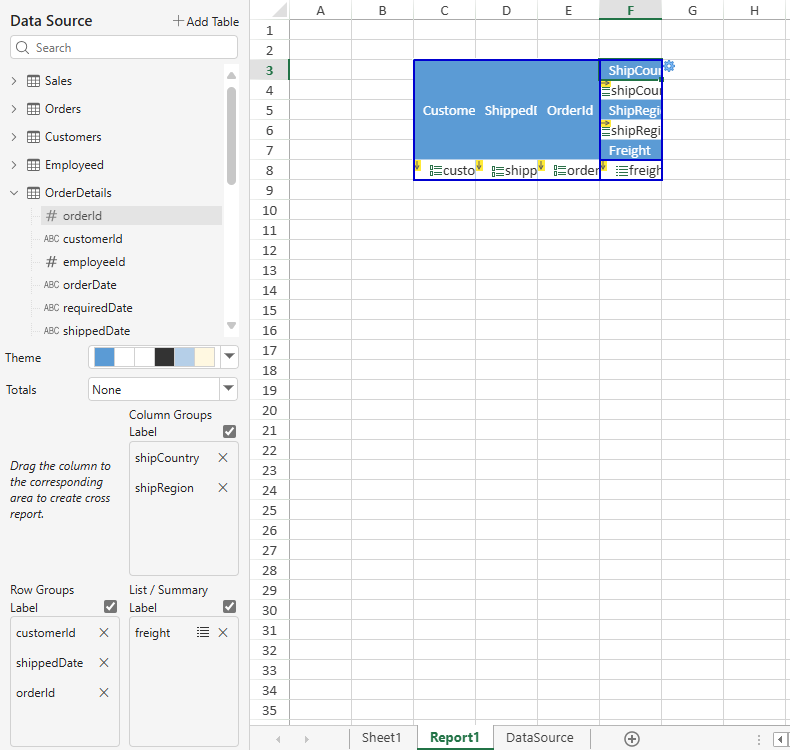Click Add Table button
The width and height of the screenshot is (790, 750).
coord(205,21)
